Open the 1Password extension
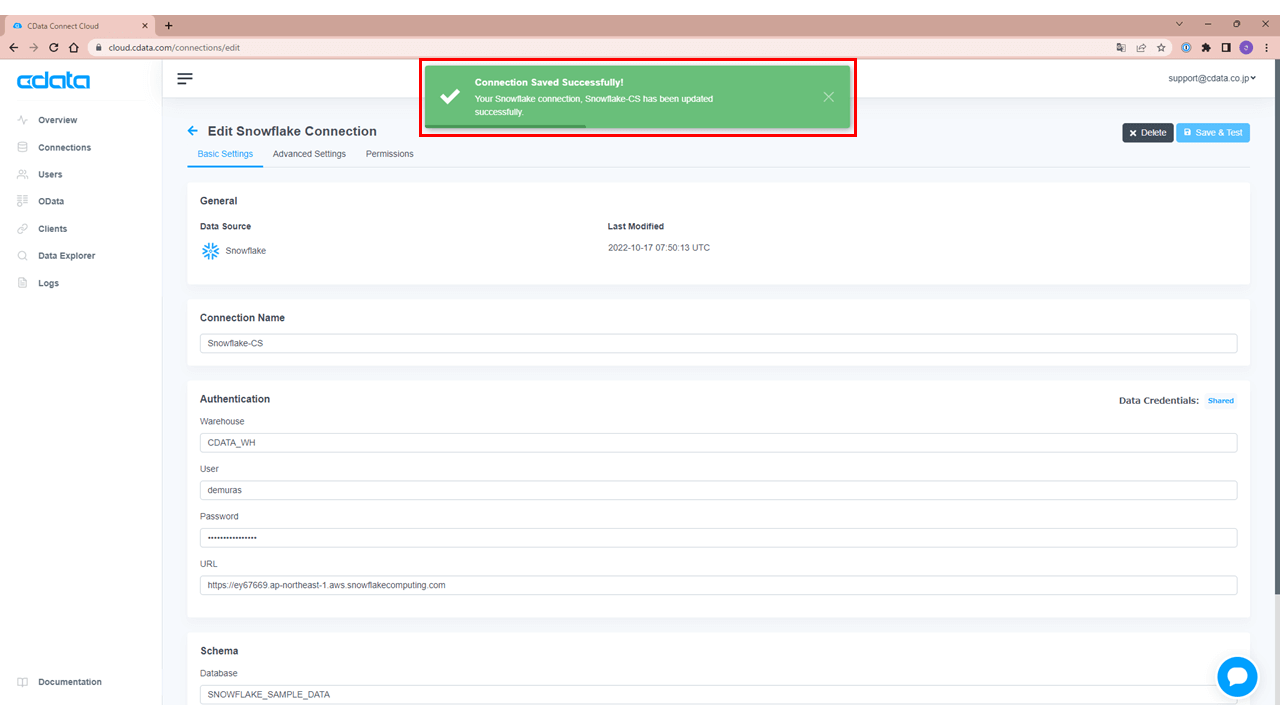 click(x=1187, y=47)
